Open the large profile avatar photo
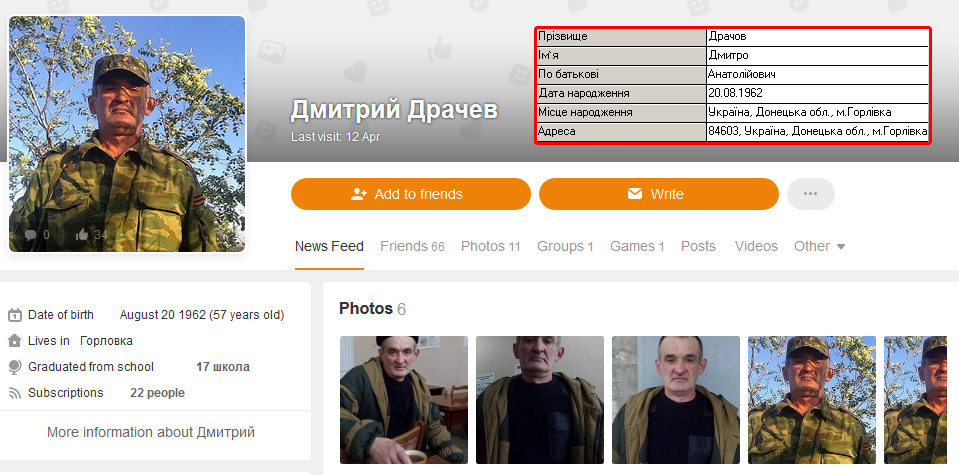 point(127,134)
